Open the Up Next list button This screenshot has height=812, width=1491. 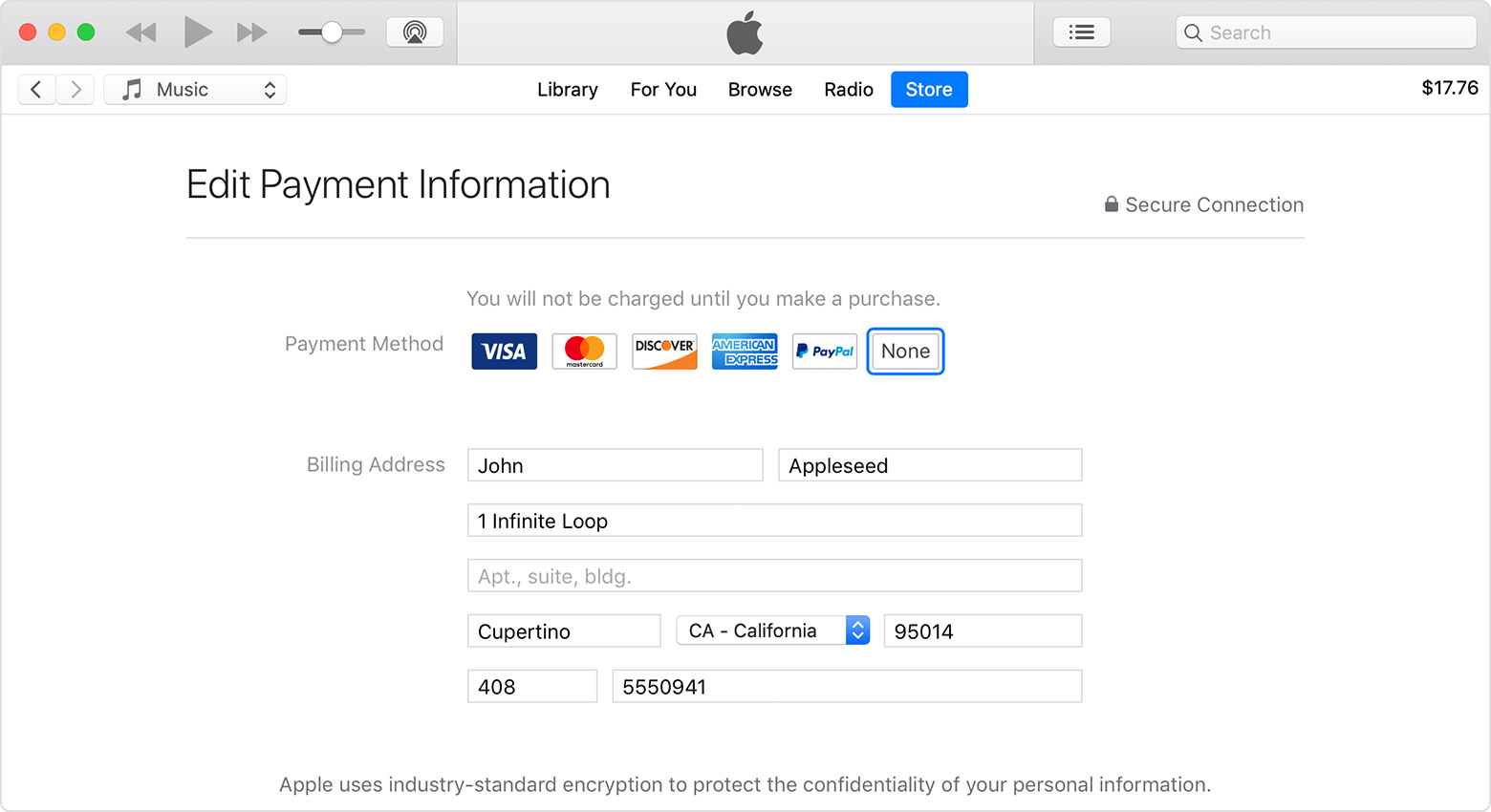coord(1082,32)
